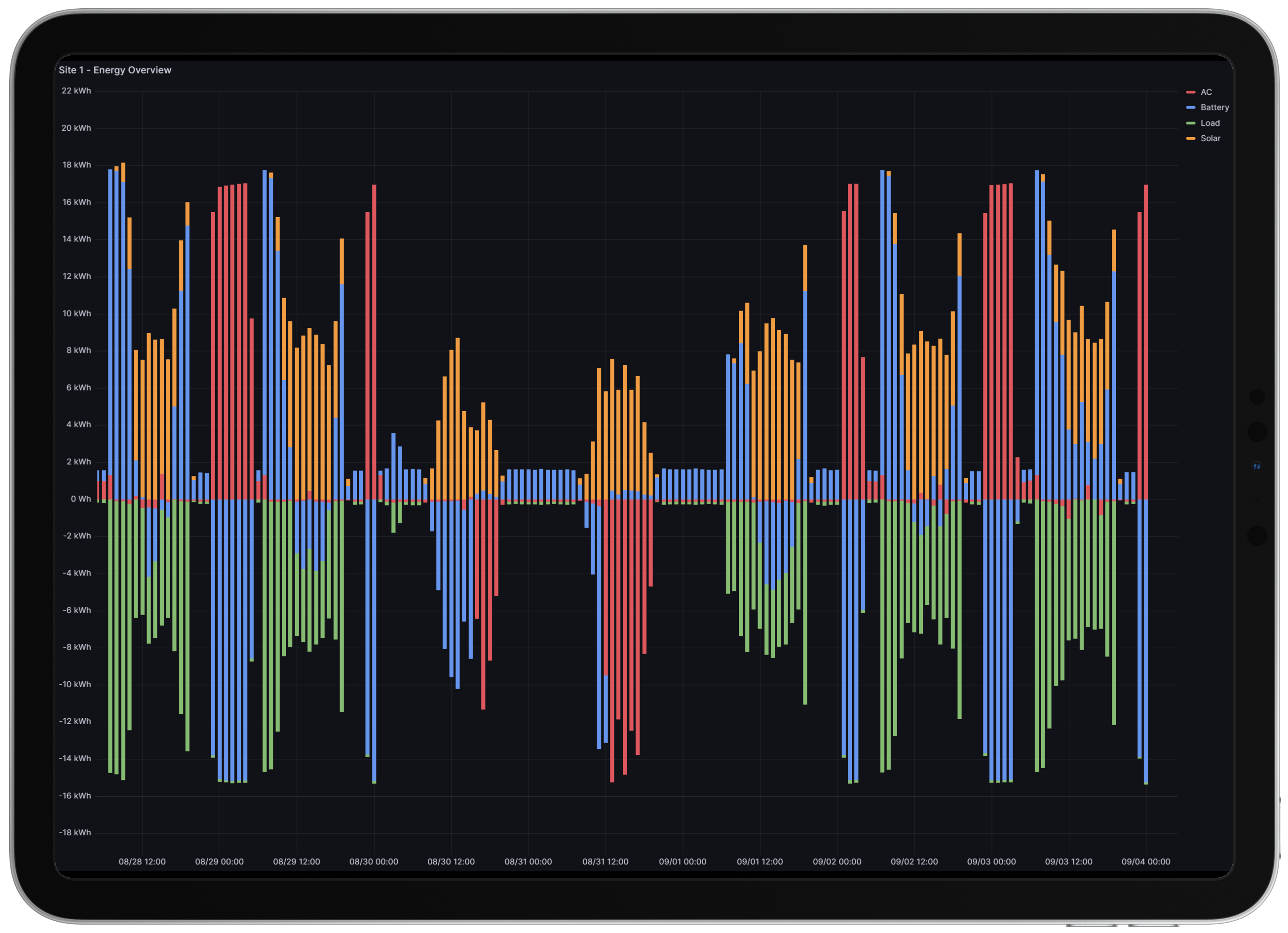Open the green Load legend color swatch
Viewport: 1288px width, 933px height.
point(1191,123)
